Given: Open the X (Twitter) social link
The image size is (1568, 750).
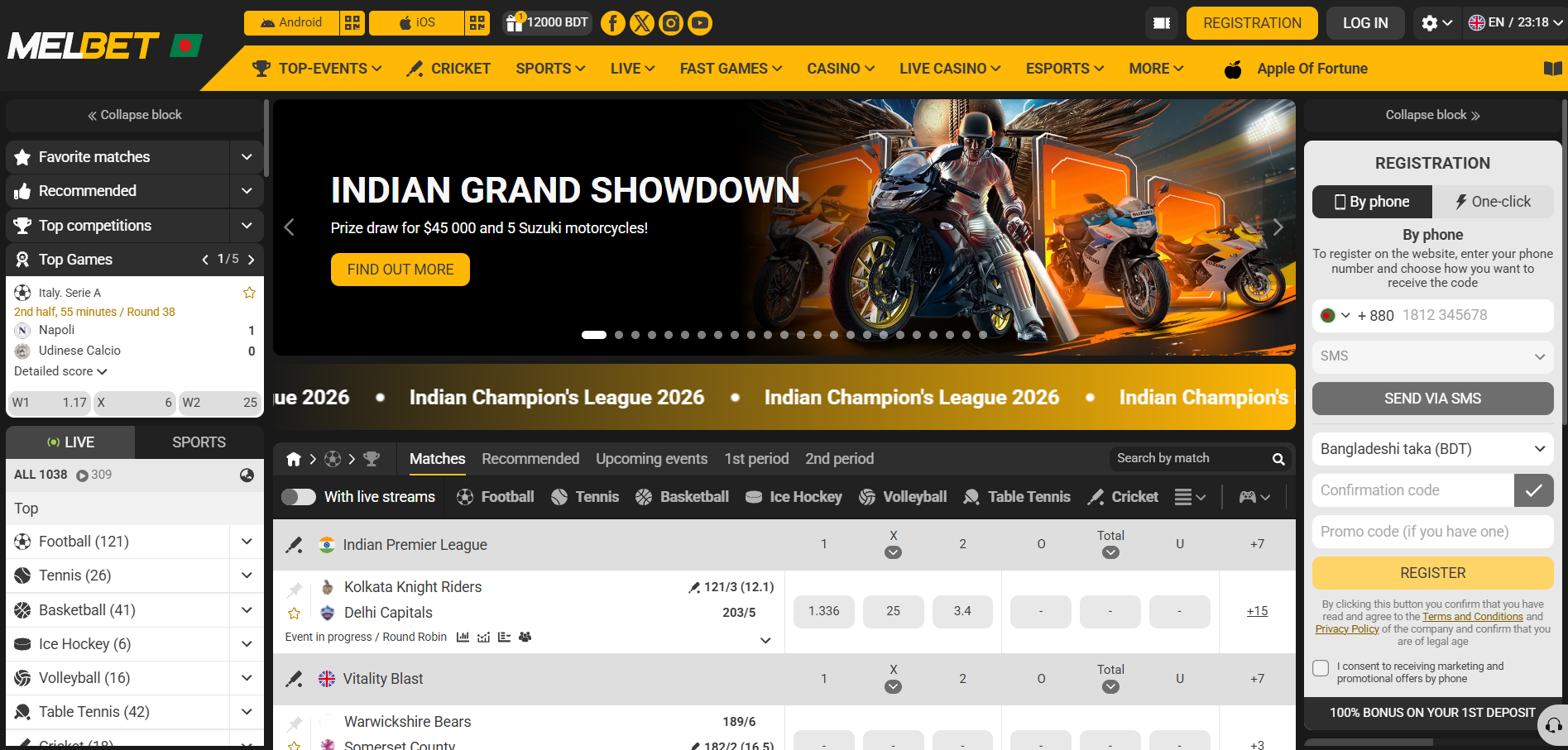Looking at the screenshot, I should [642, 23].
